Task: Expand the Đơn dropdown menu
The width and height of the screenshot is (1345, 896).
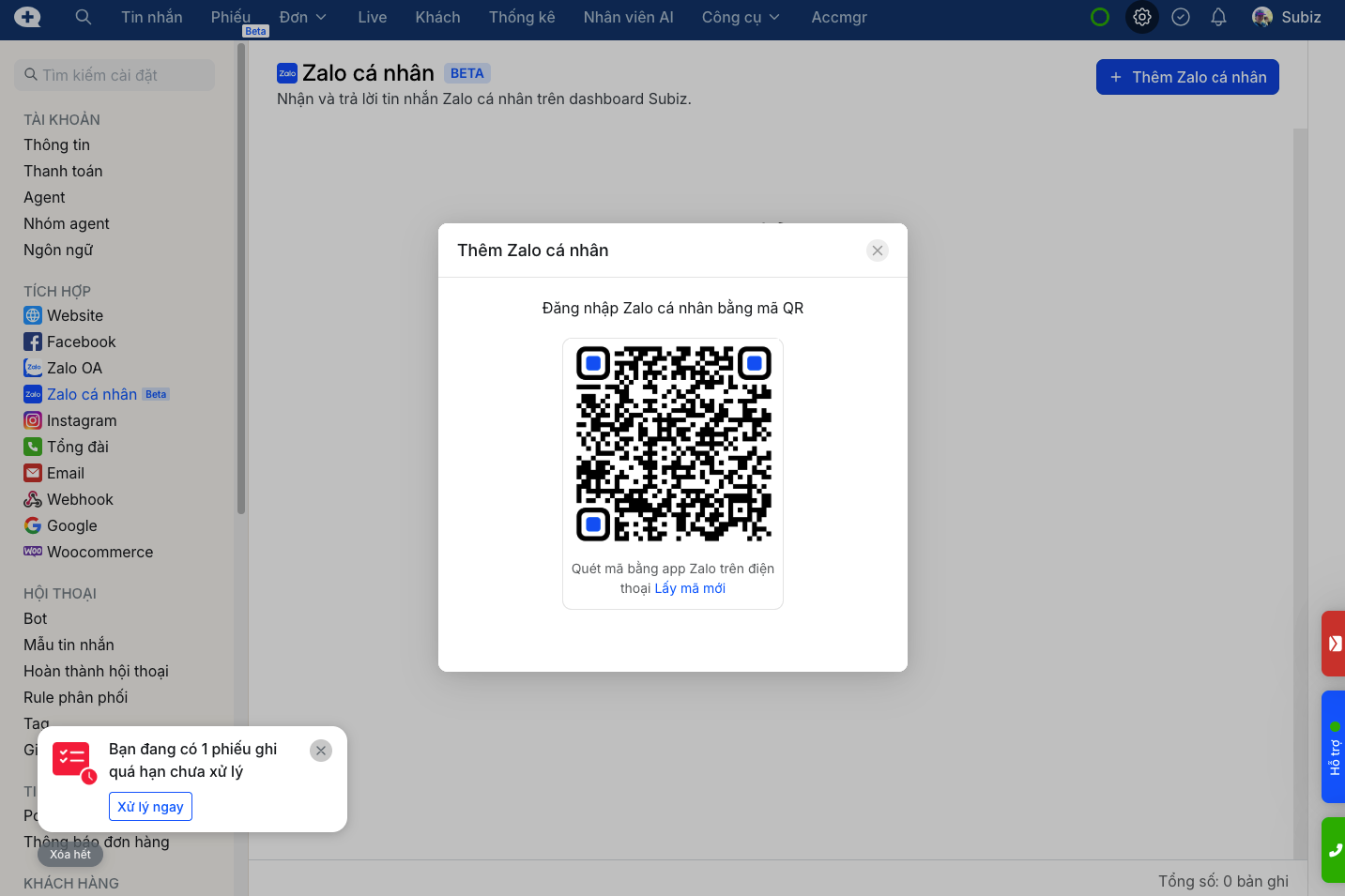Action: pos(302,17)
